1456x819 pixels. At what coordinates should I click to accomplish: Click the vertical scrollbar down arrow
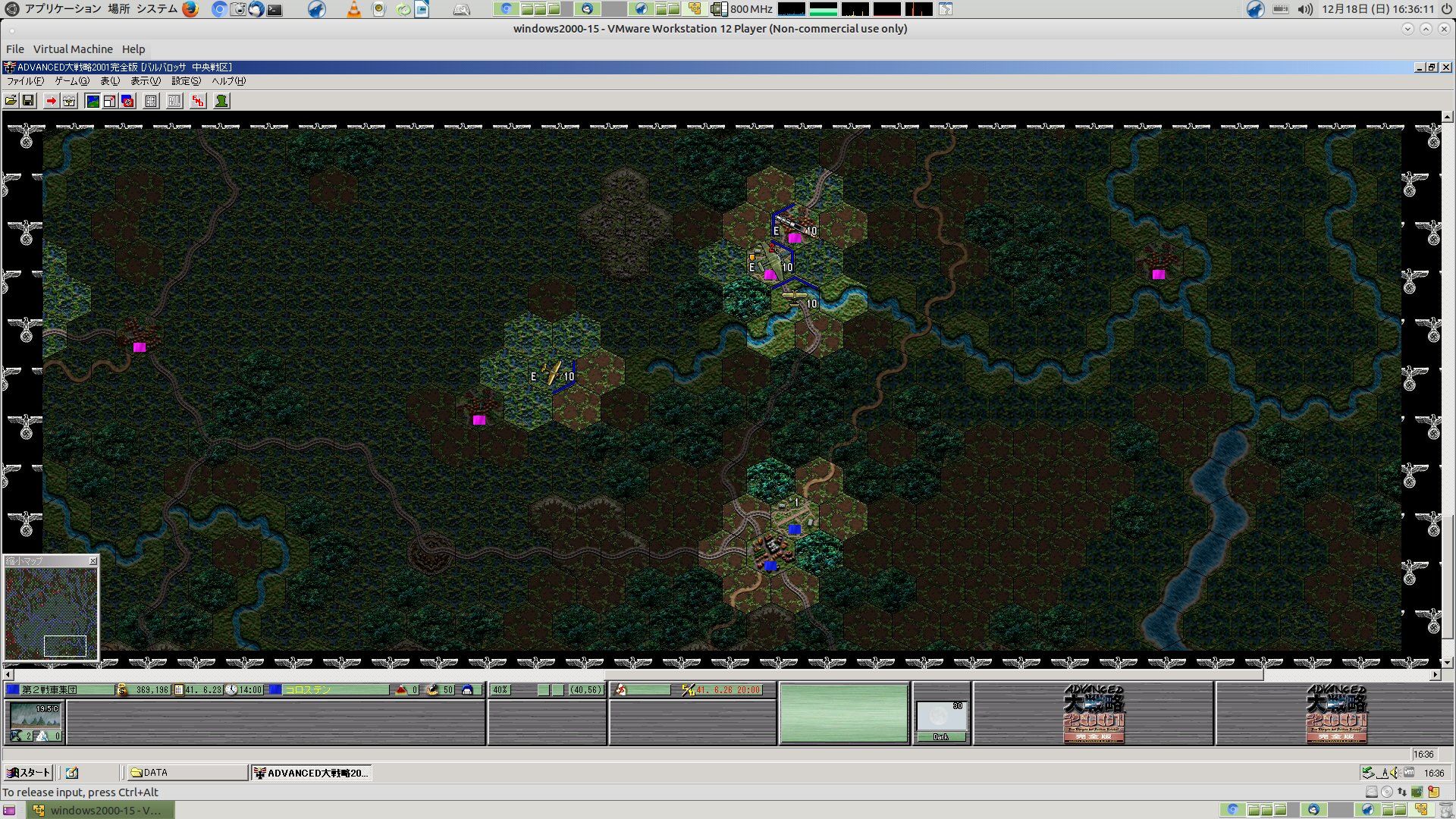point(1448,662)
